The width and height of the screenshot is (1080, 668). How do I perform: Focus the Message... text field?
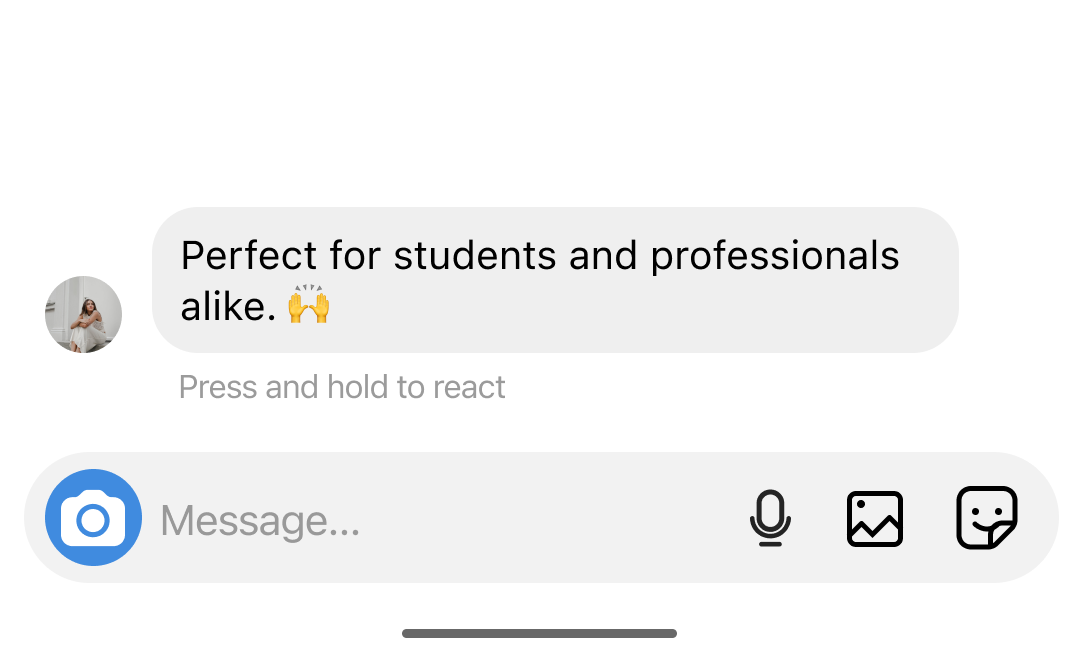click(450, 520)
